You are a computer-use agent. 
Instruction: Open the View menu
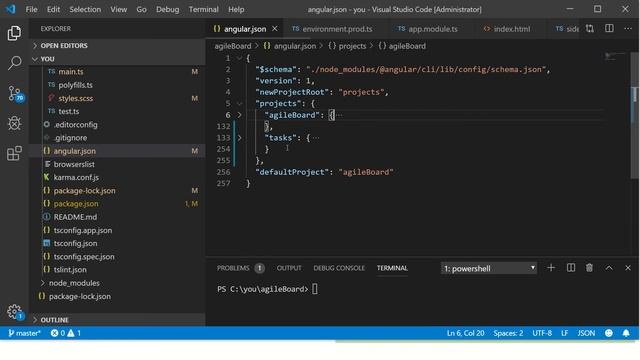pyautogui.click(x=118, y=9)
